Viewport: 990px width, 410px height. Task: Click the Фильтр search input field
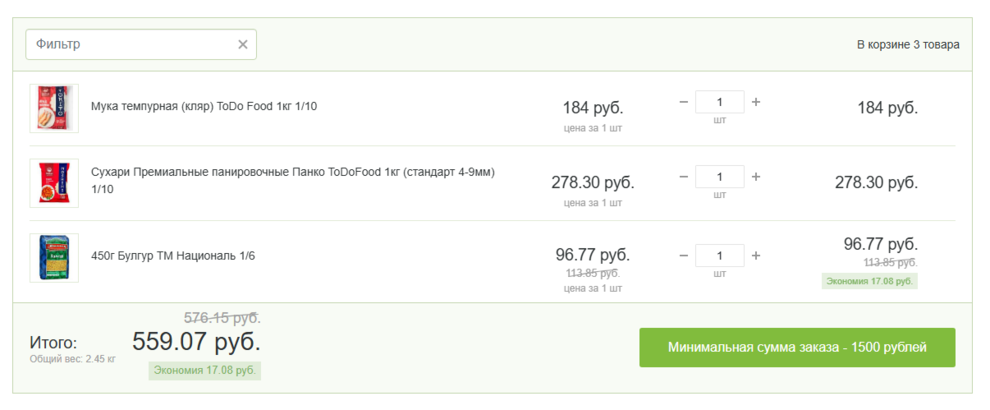click(130, 44)
